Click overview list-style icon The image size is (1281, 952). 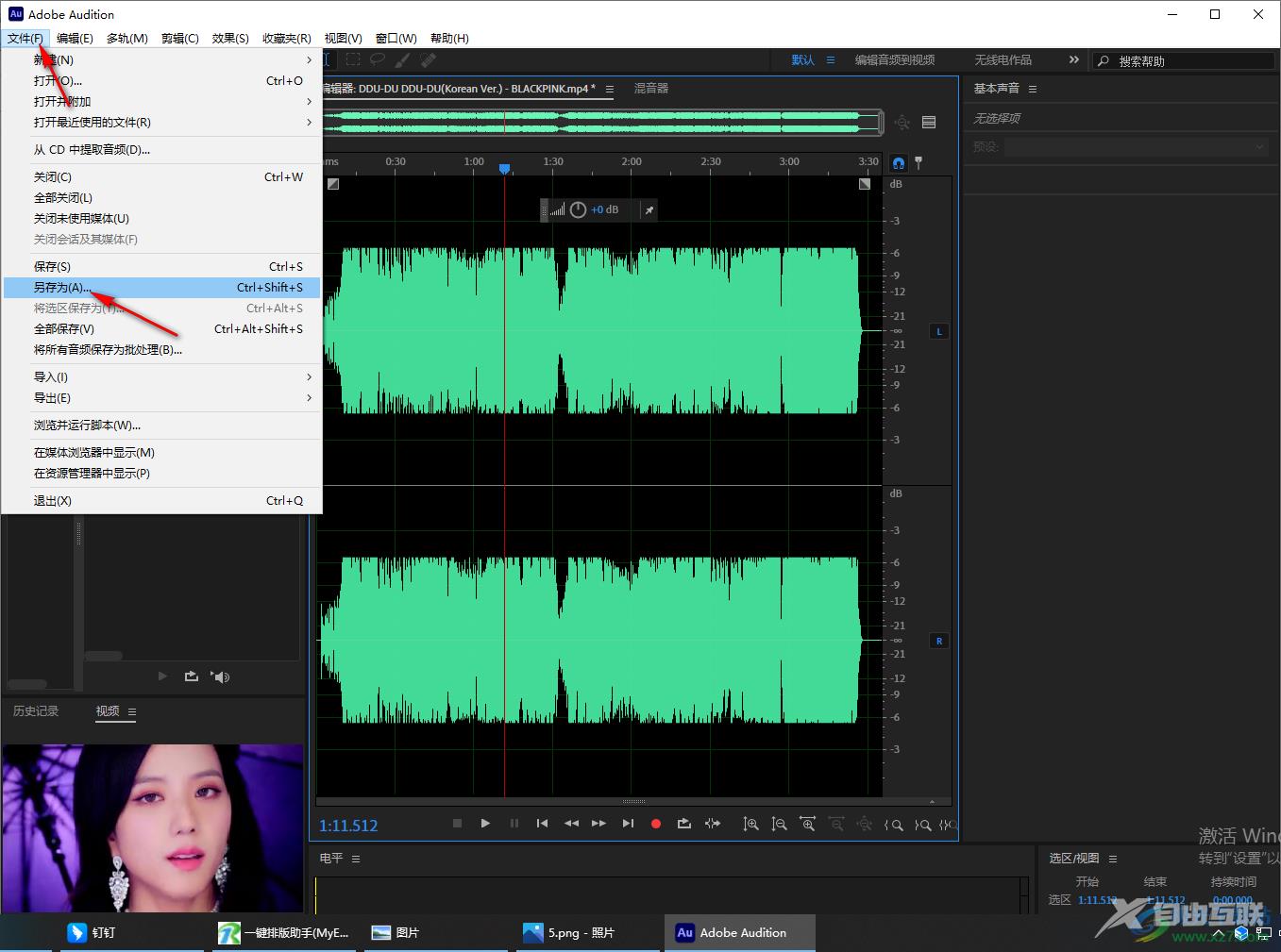tap(929, 122)
